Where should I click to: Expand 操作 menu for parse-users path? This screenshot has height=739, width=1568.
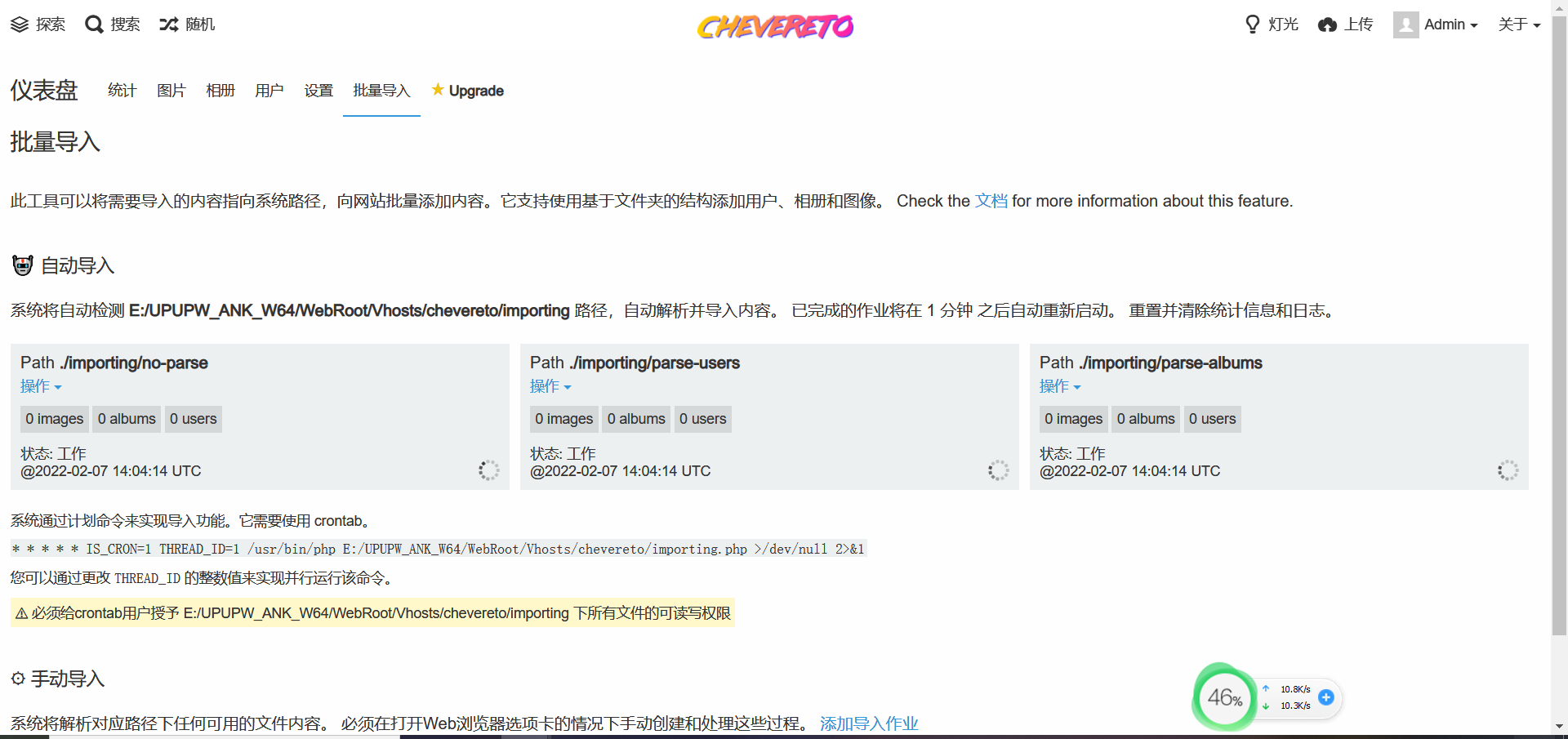tap(550, 386)
